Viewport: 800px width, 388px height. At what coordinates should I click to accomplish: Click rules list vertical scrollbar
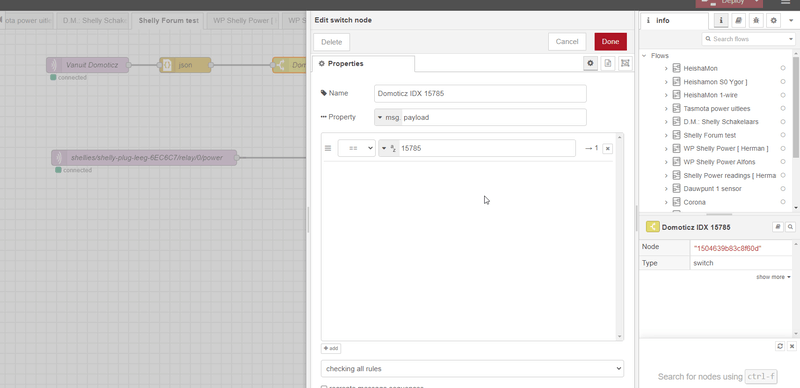(x=620, y=237)
